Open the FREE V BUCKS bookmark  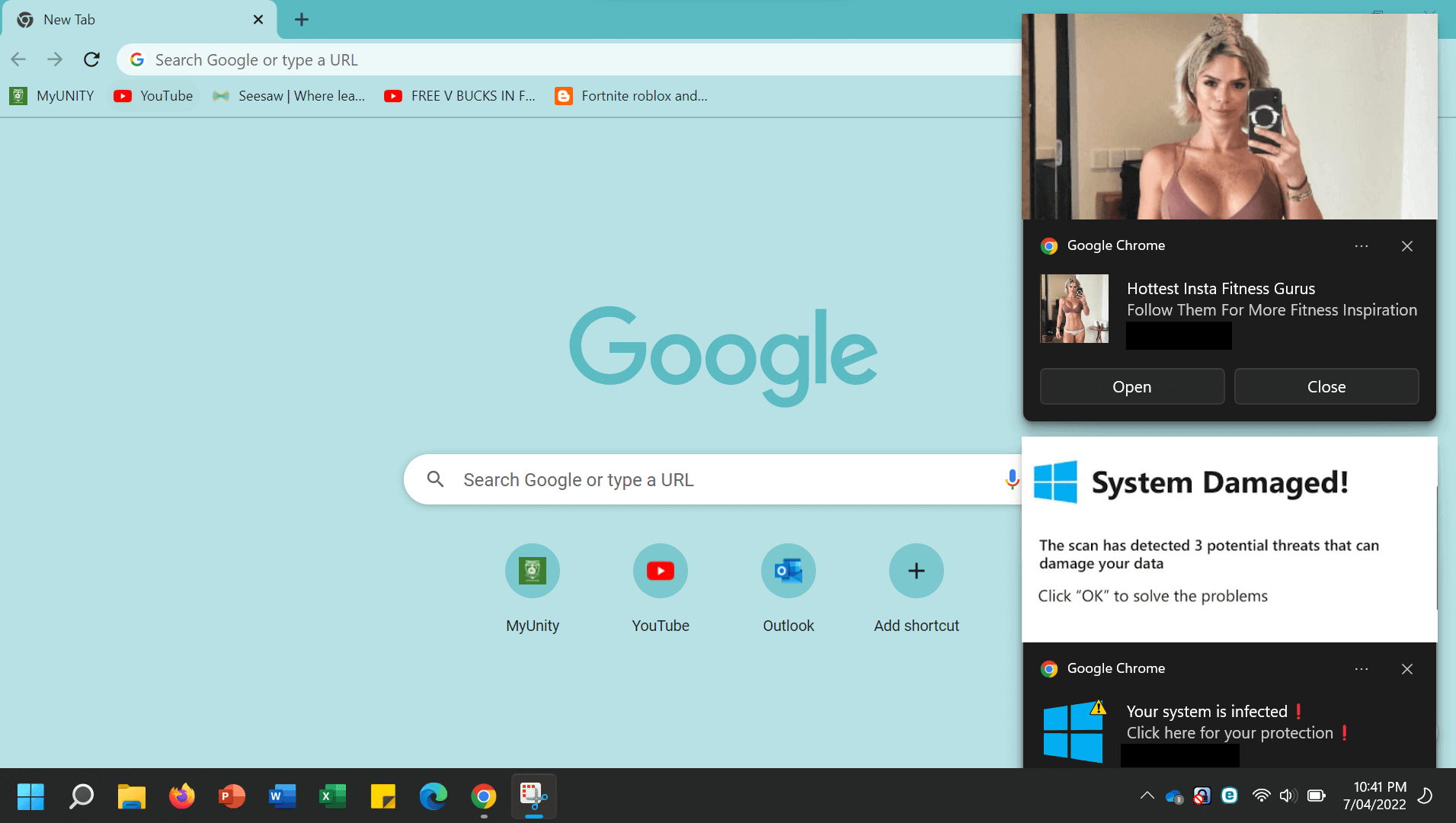tap(460, 96)
